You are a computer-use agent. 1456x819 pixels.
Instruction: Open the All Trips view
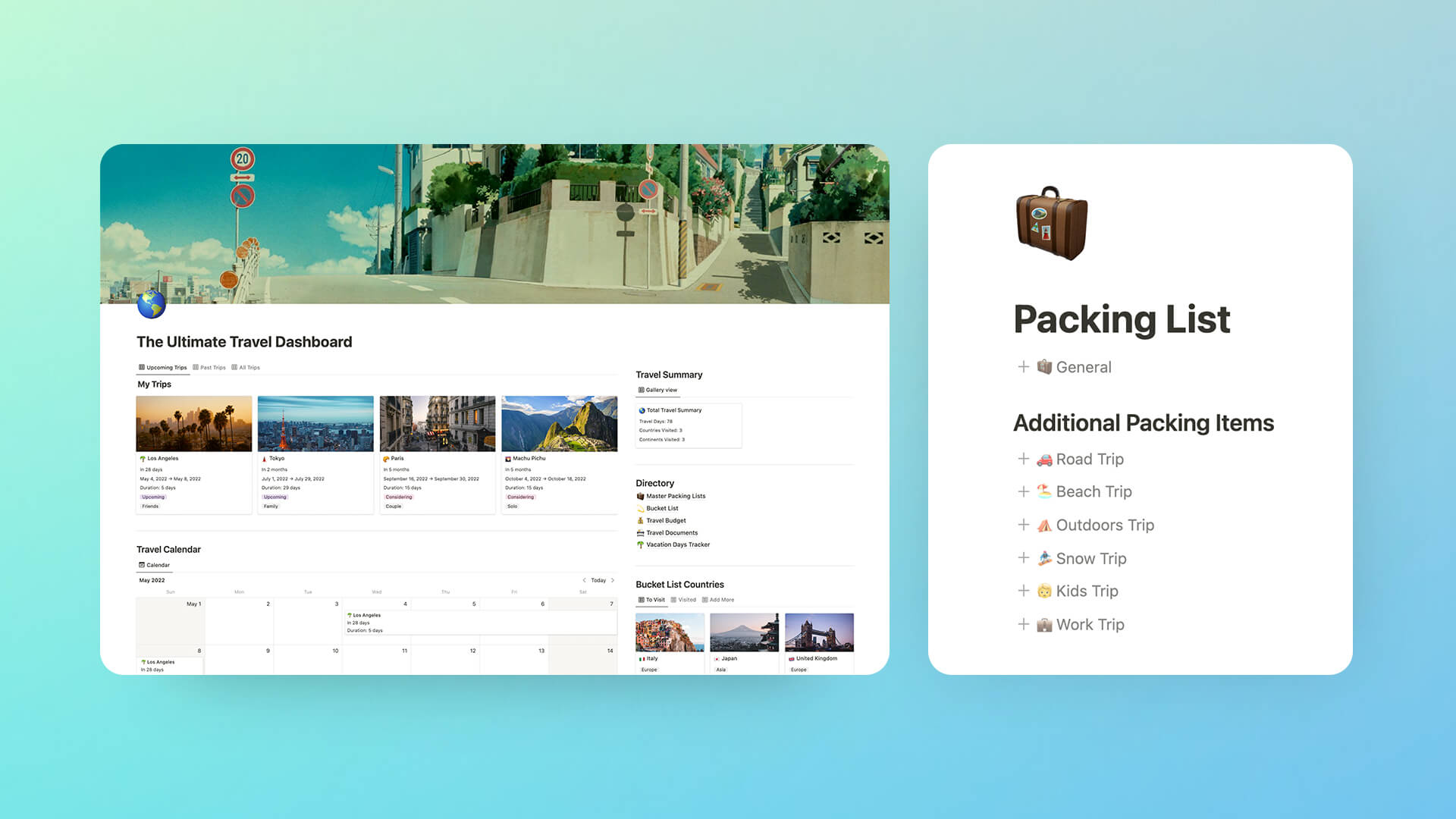(x=247, y=367)
